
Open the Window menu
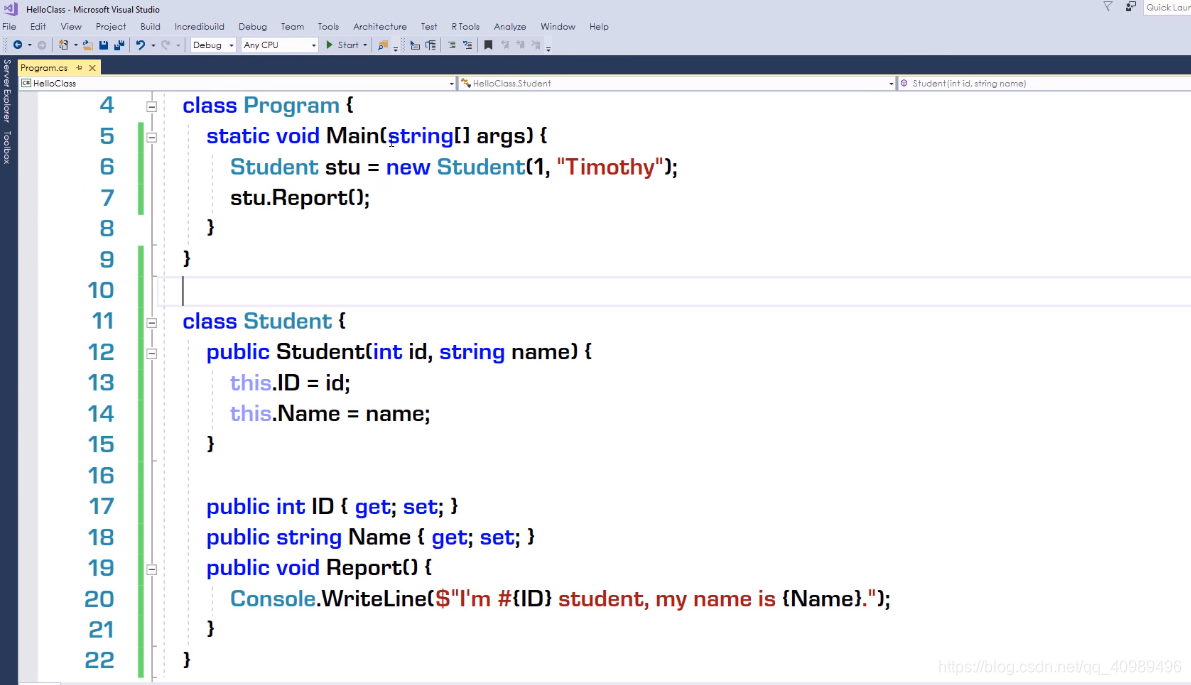click(x=558, y=27)
